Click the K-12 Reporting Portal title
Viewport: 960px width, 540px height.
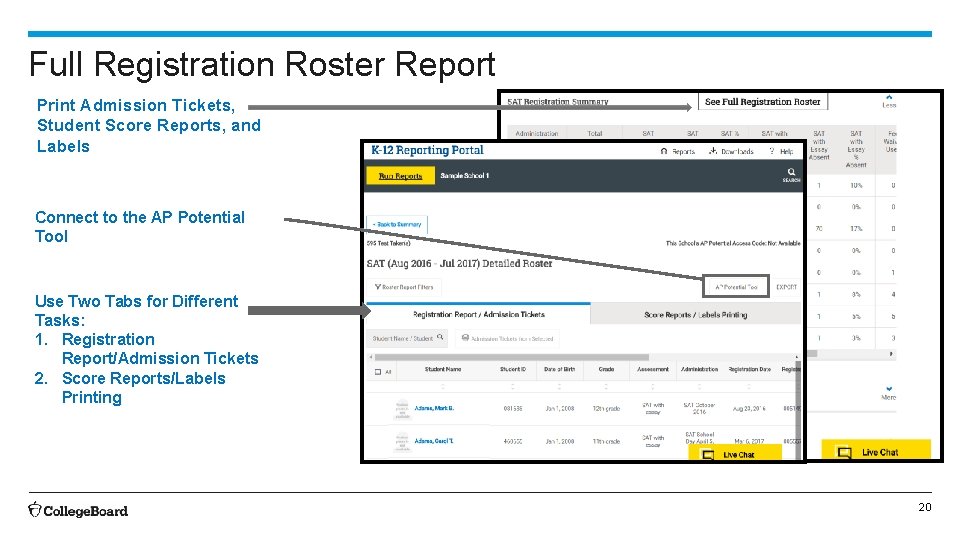pyautogui.click(x=427, y=150)
